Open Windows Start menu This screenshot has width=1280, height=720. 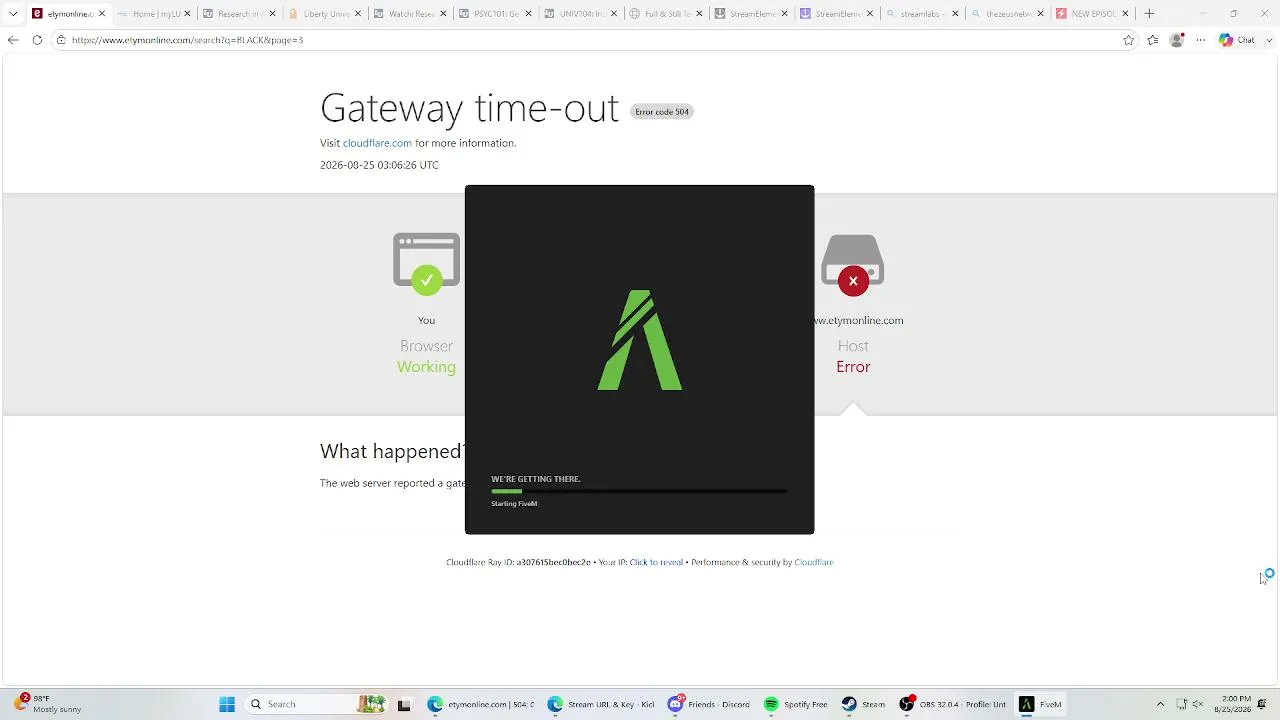(x=227, y=704)
